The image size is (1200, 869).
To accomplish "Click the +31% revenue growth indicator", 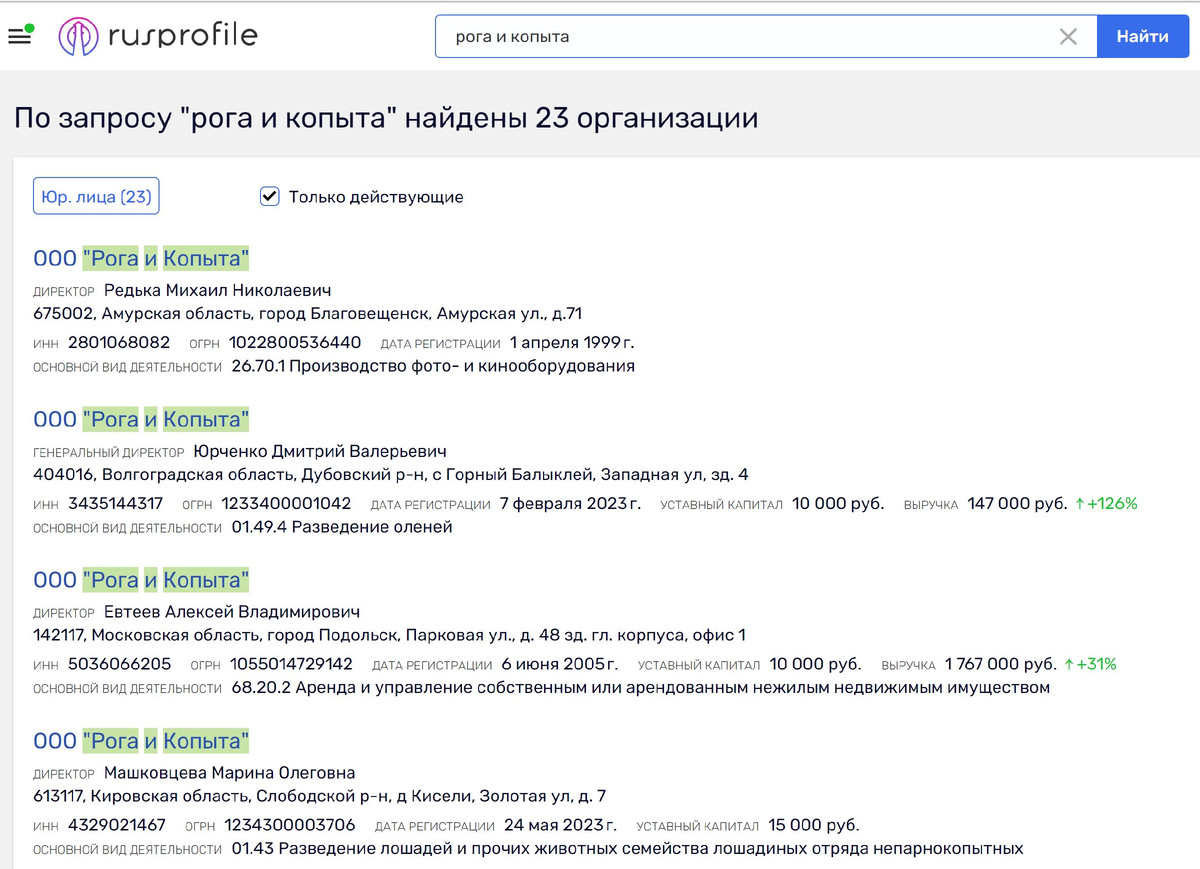I will [x=1090, y=664].
